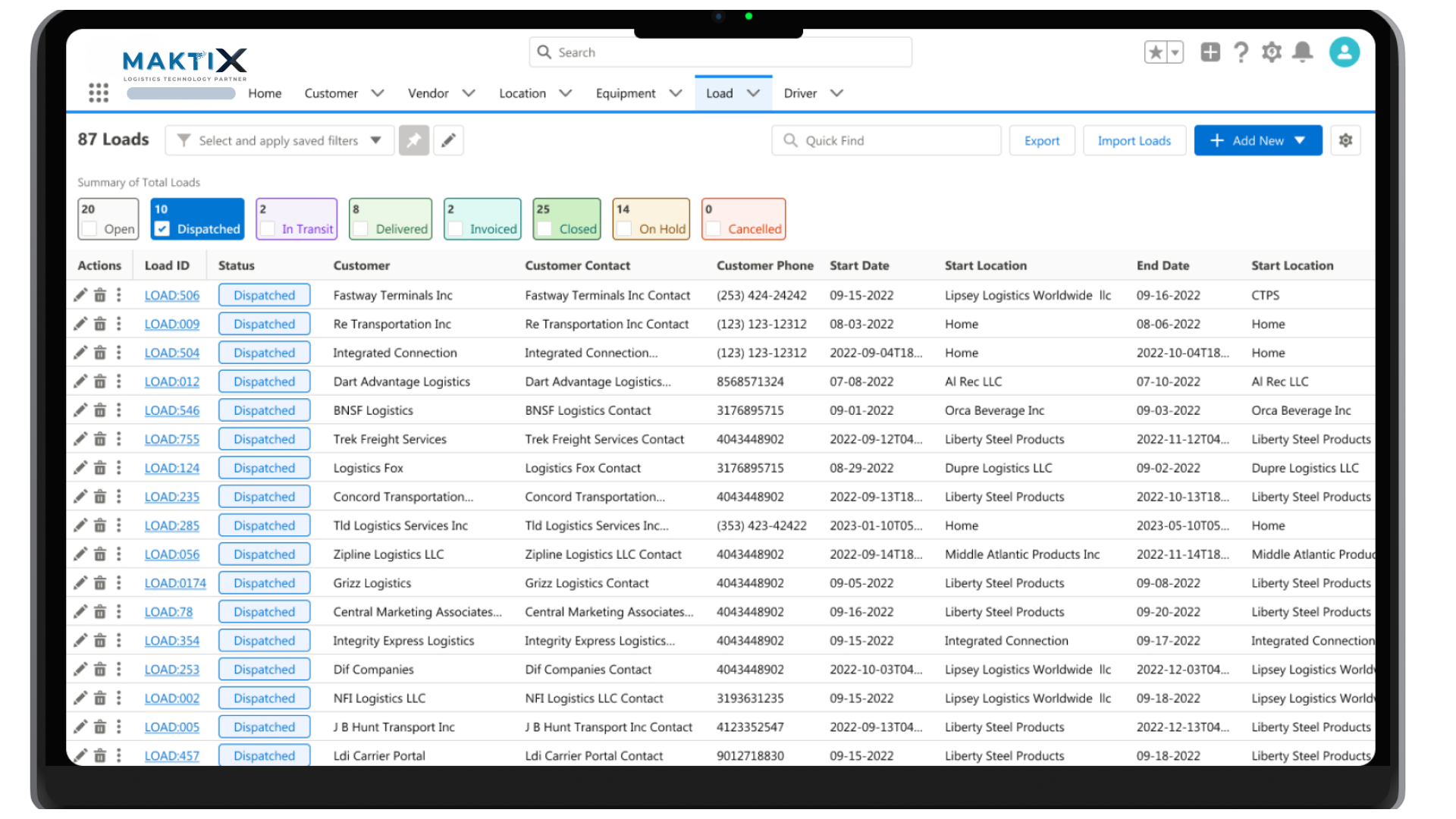The height and width of the screenshot is (819, 1456).
Task: Expand the Driver nav dropdown chevron
Action: [x=836, y=93]
